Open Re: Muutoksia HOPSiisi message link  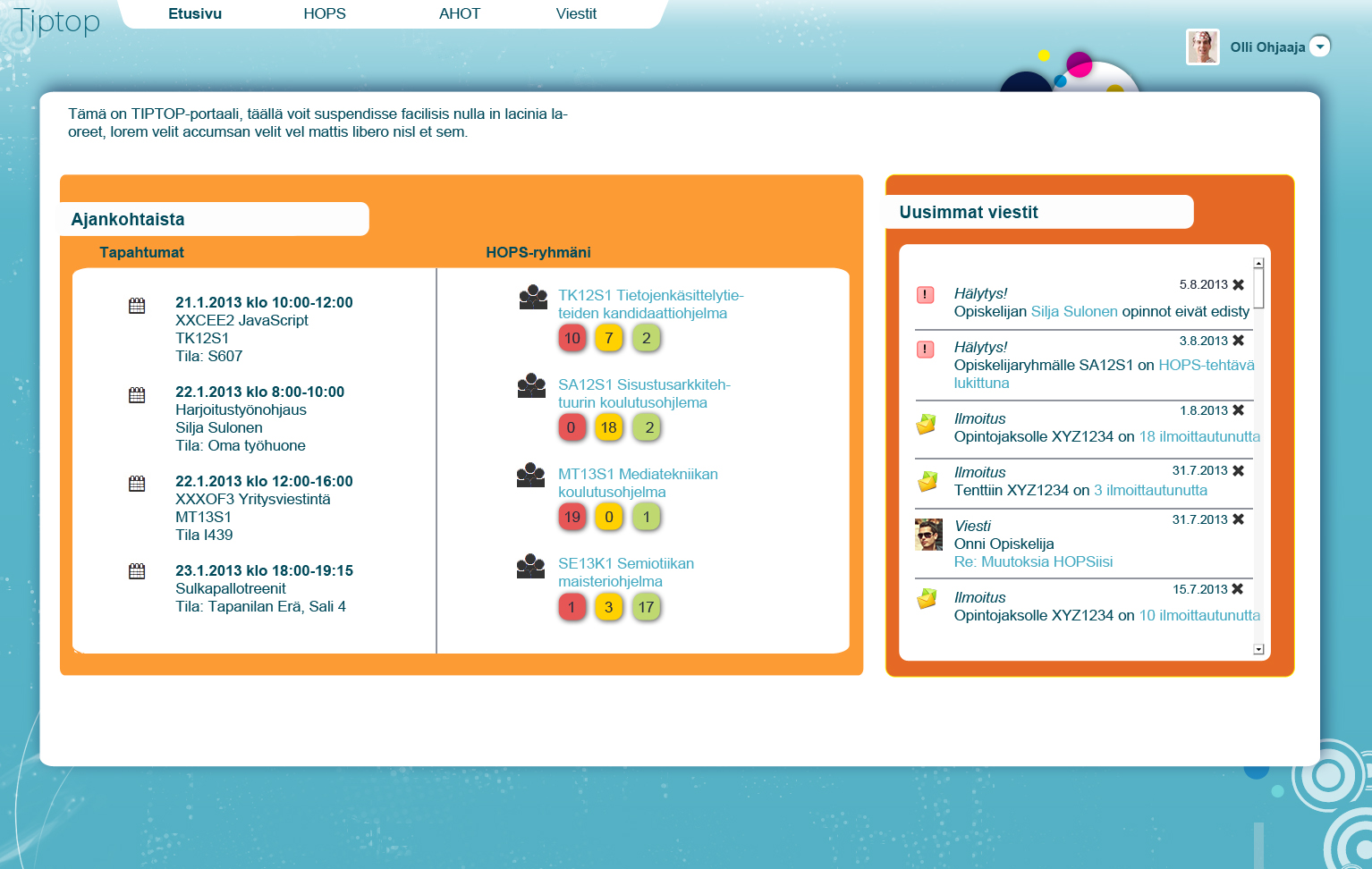(1033, 561)
